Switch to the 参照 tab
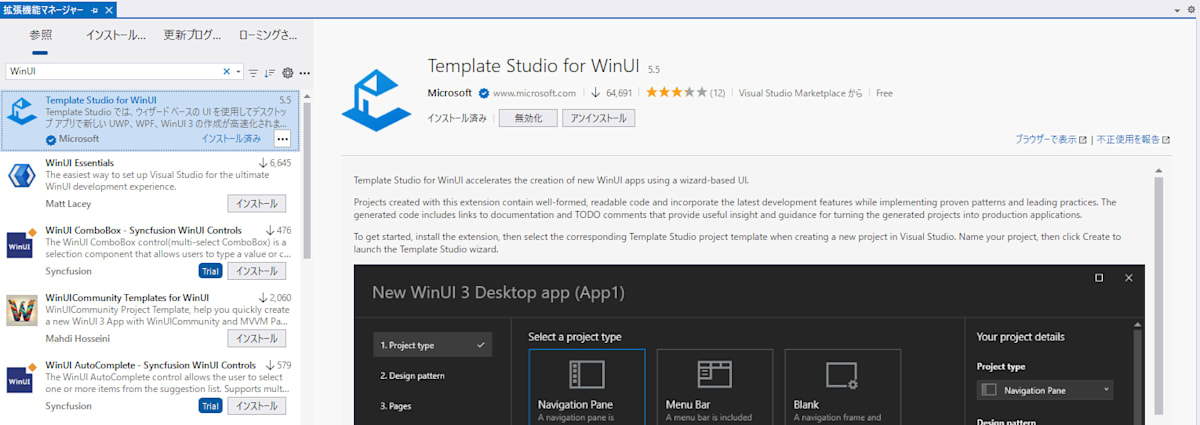1200x425 pixels. click(40, 35)
